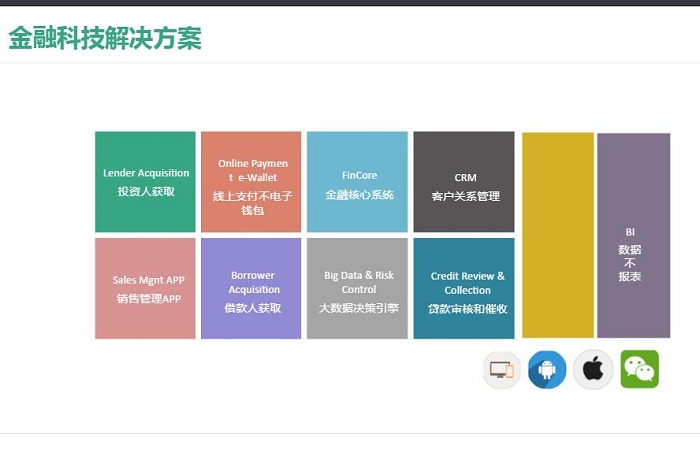Click the green WeChat icon
Viewport: 700px width, 460px height.
[639, 370]
